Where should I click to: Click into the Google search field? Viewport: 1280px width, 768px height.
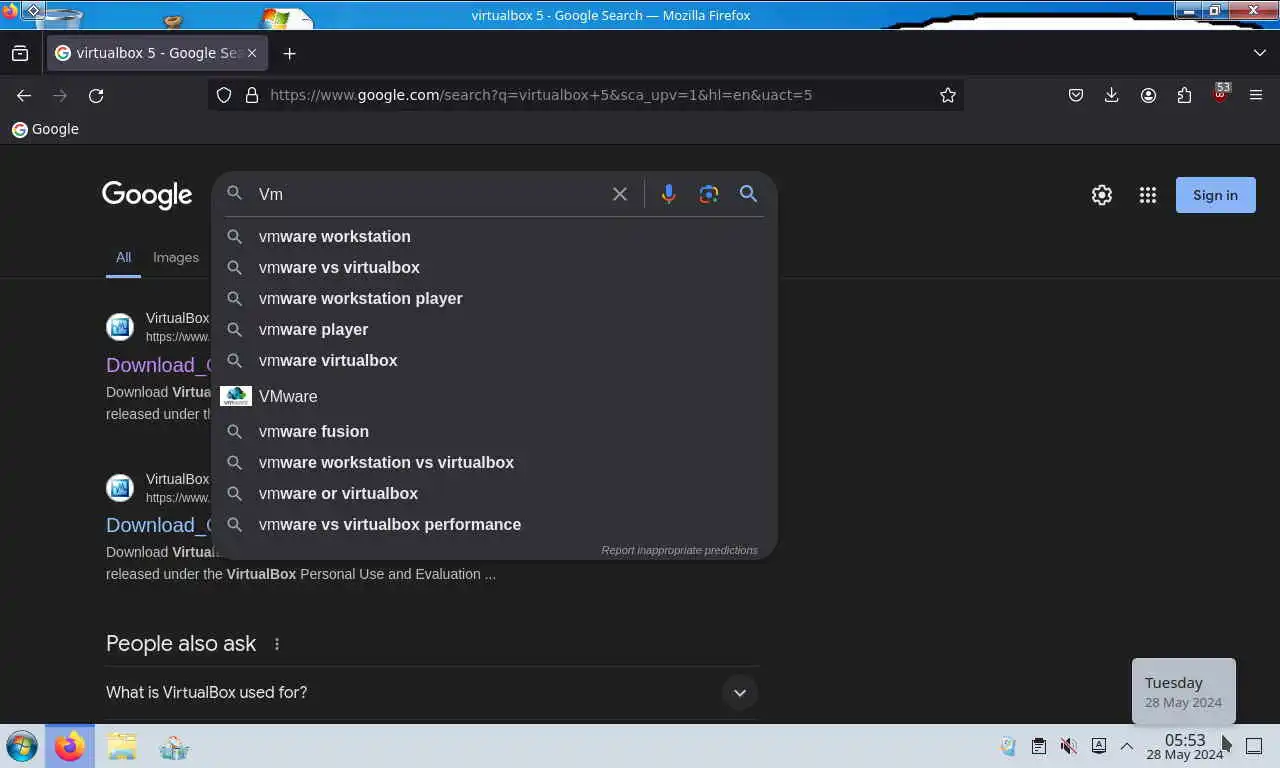(428, 194)
